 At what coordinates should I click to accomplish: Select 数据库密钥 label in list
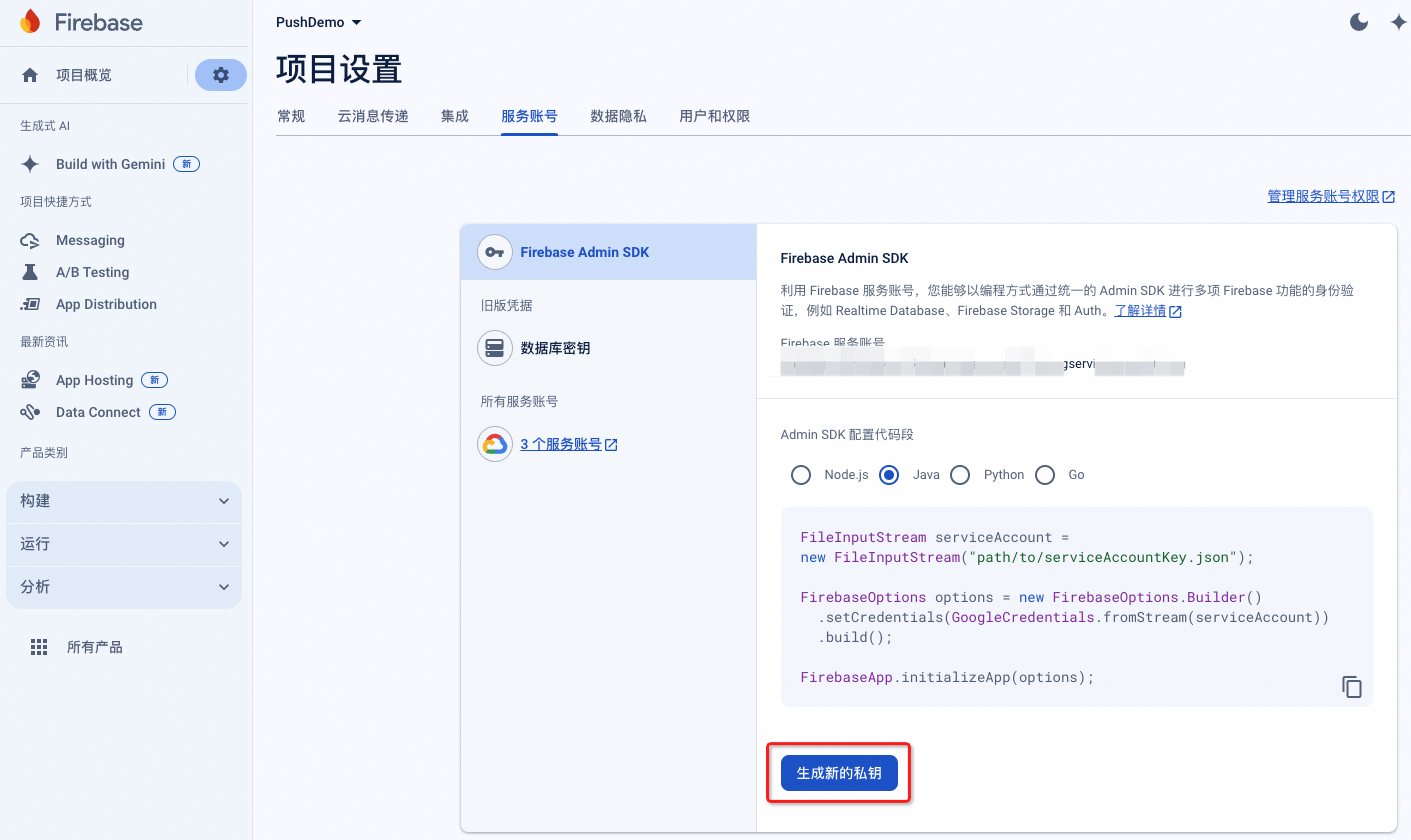point(555,348)
